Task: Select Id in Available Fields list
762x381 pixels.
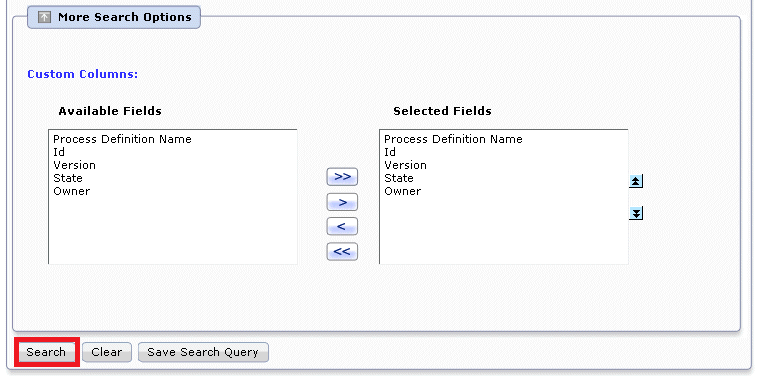Action: click(59, 152)
